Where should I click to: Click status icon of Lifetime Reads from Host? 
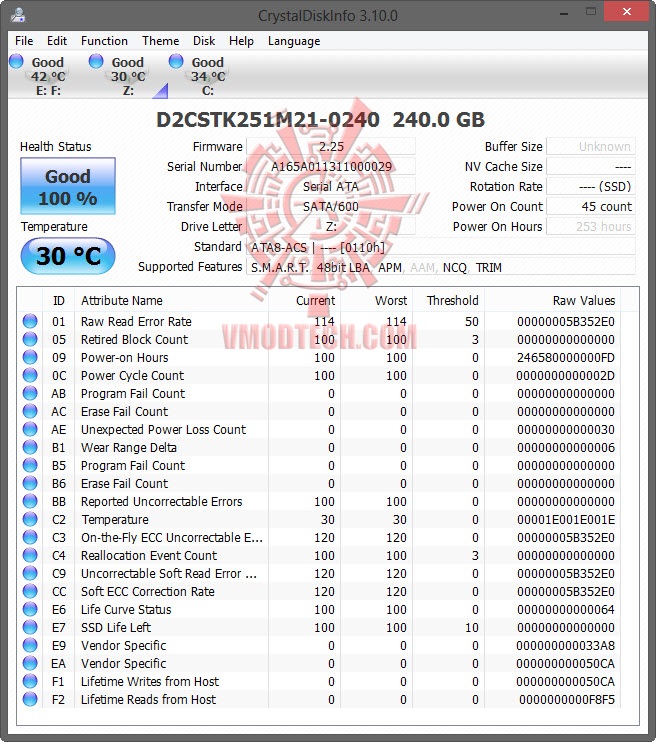[x=30, y=698]
